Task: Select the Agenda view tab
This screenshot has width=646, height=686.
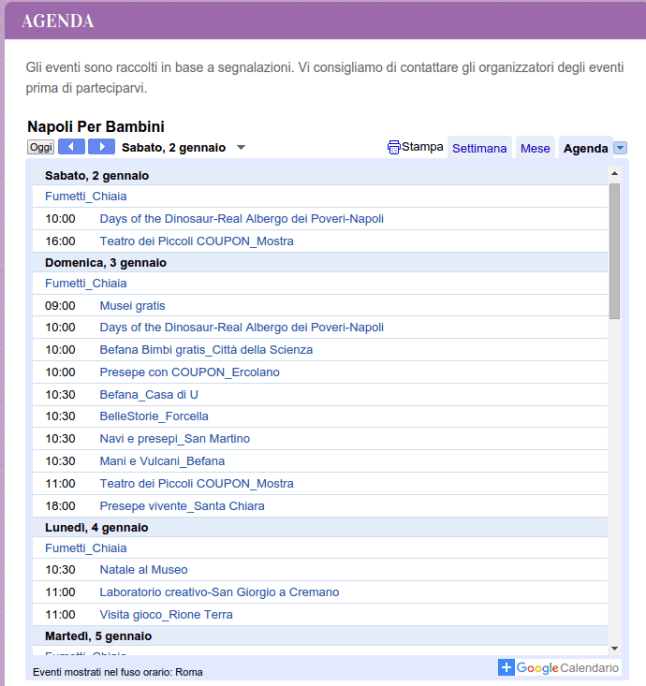Action: [585, 148]
